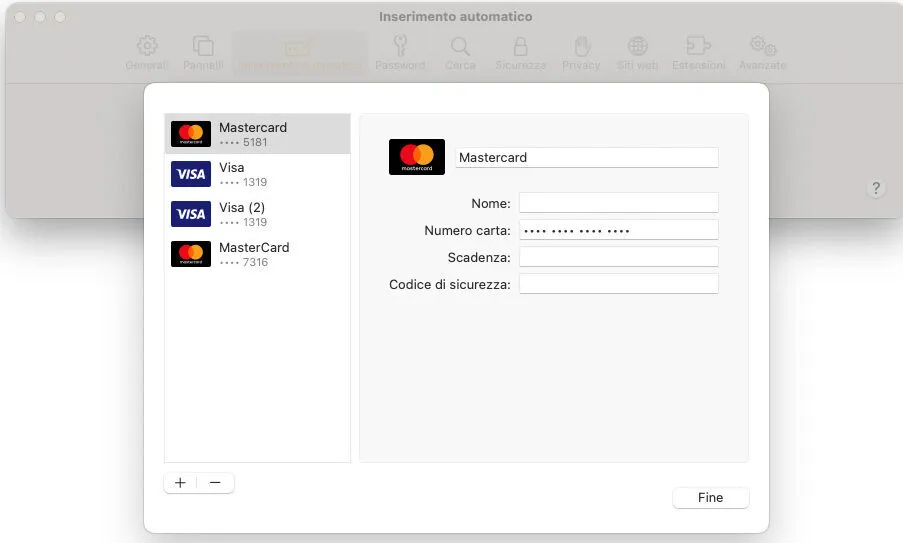The height and width of the screenshot is (543, 903).
Task: Select Visa card ending 1319
Action: tap(257, 174)
